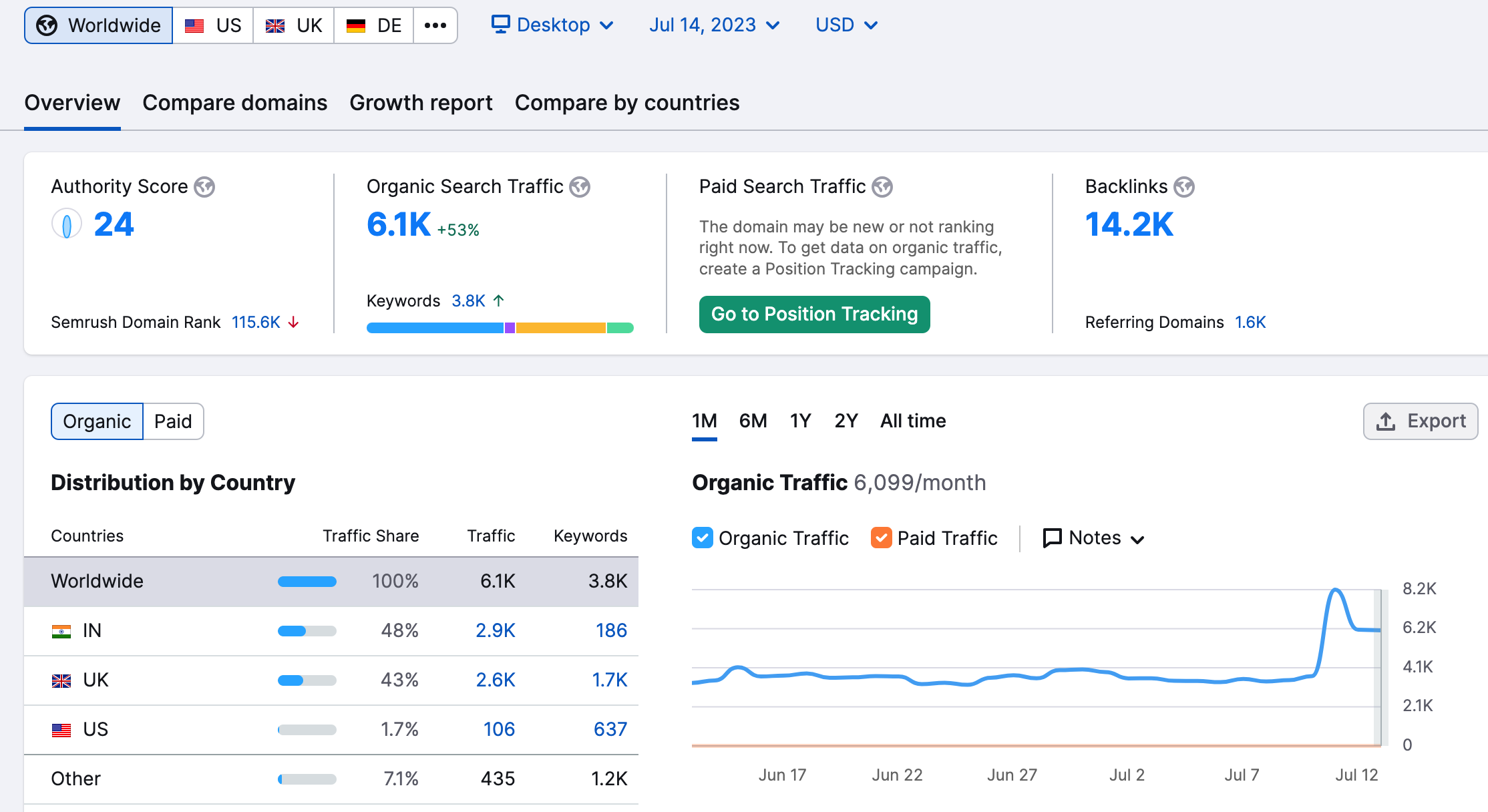
Task: Switch to the Compare domains tab
Action: [235, 103]
